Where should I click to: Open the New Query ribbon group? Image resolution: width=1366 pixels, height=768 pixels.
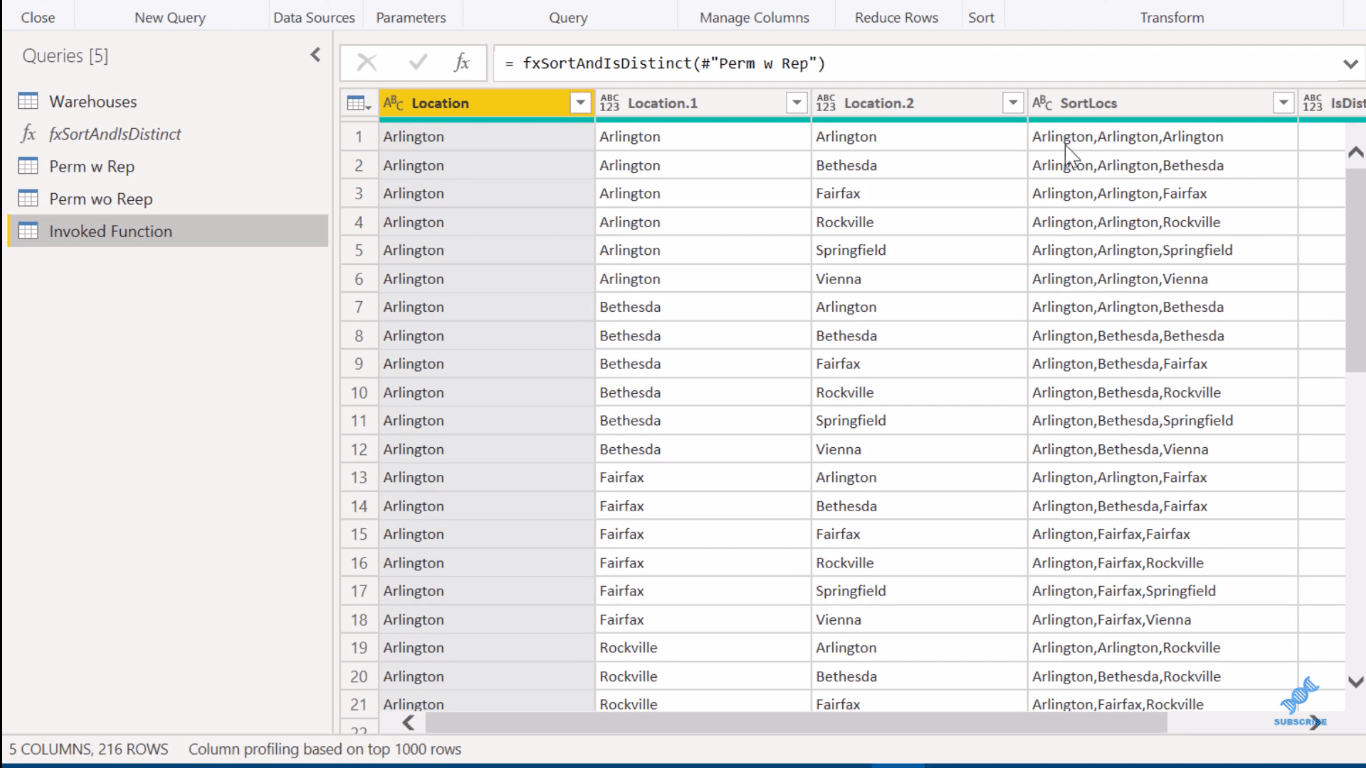(170, 17)
